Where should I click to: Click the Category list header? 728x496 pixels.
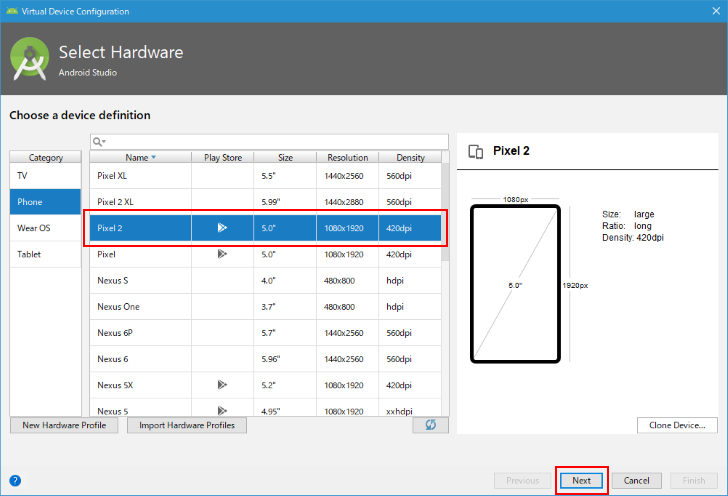point(46,157)
